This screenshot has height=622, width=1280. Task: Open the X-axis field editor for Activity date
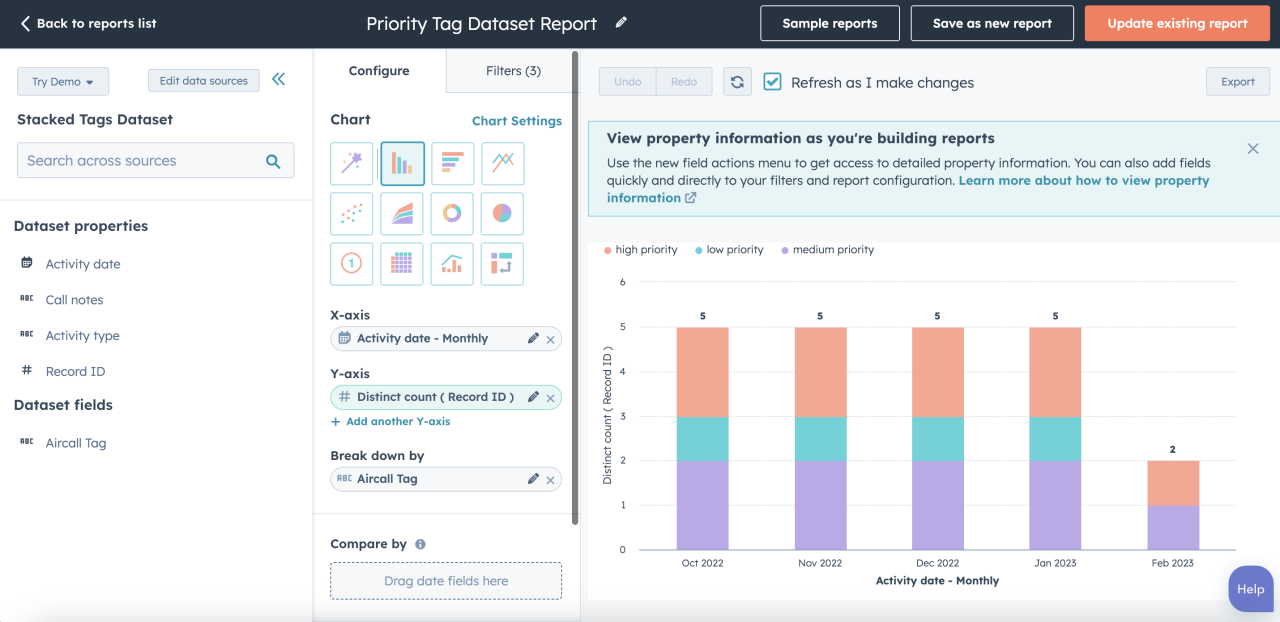coord(532,338)
